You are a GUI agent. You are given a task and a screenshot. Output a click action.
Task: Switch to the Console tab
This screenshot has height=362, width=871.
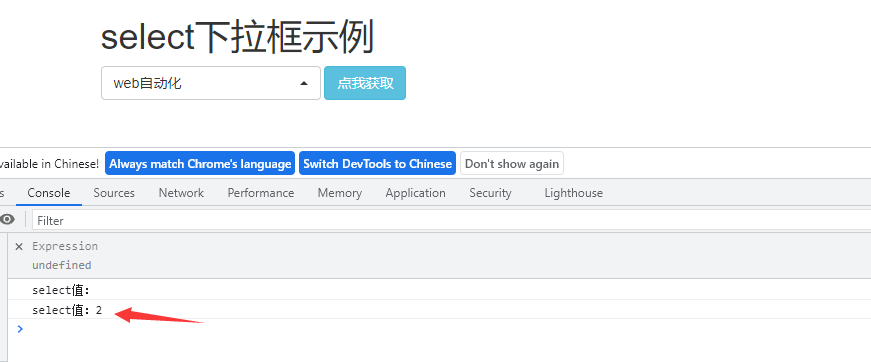point(49,193)
